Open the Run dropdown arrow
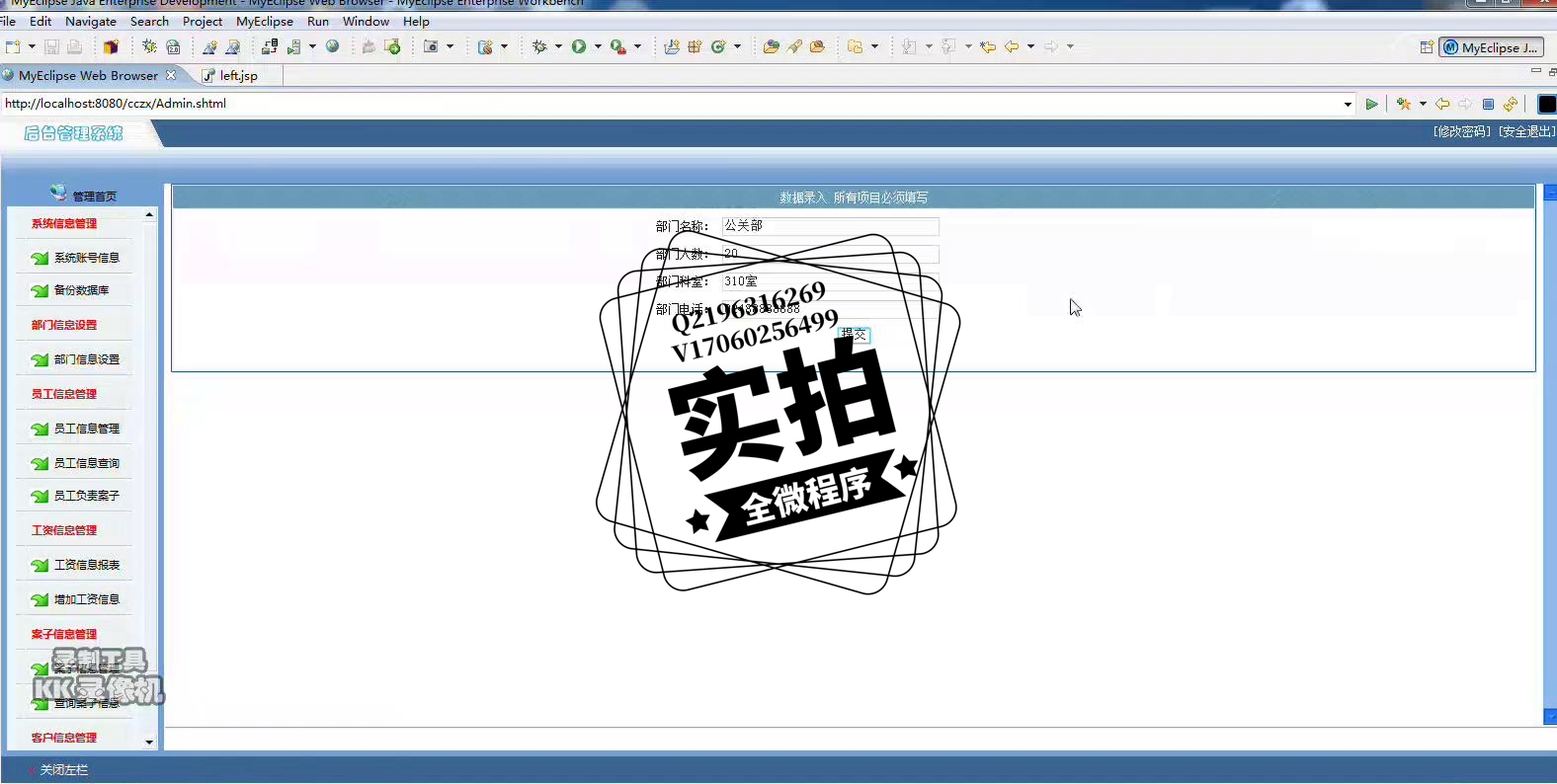1557x784 pixels. pos(598,46)
